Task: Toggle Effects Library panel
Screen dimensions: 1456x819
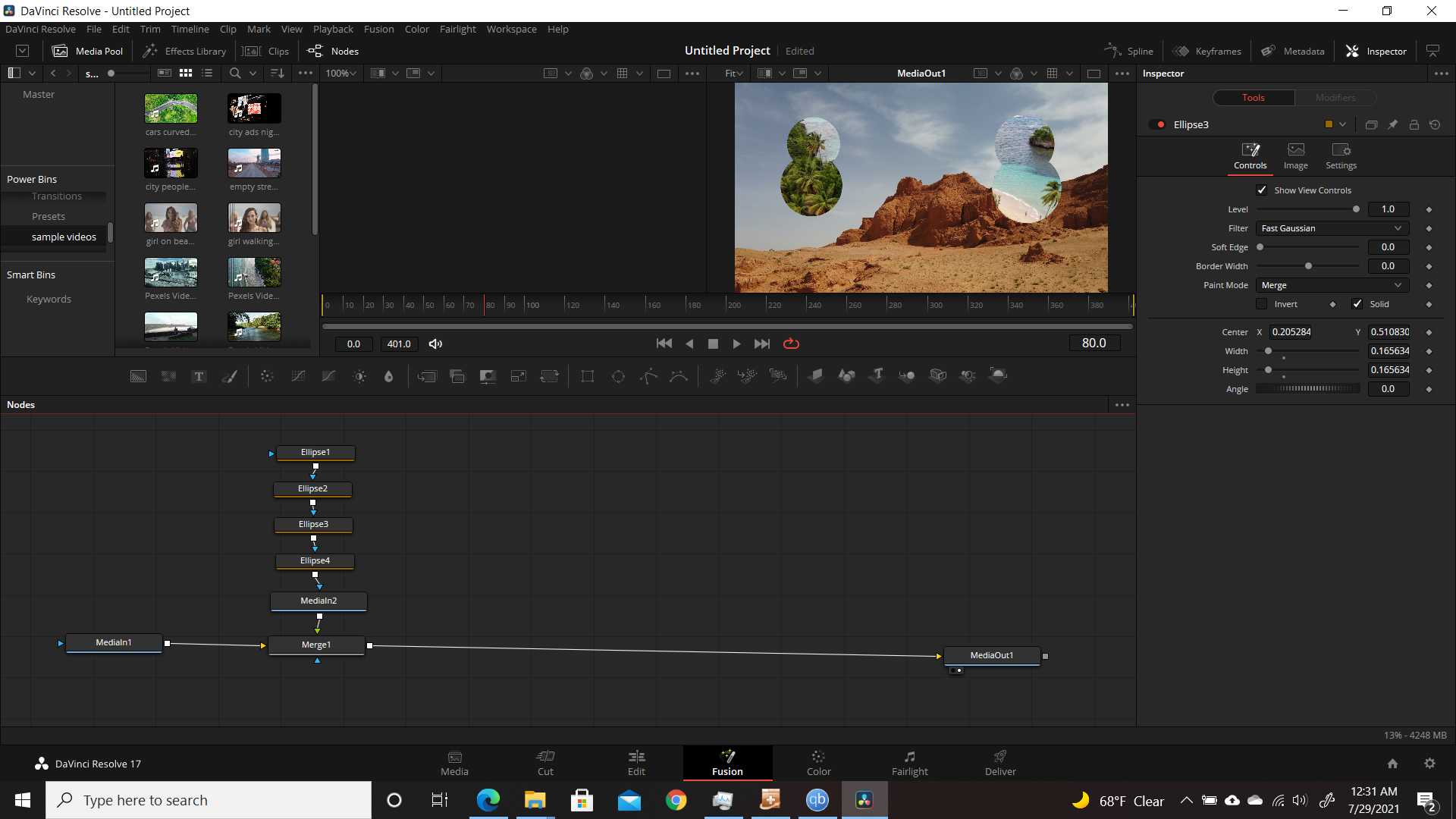Action: tap(185, 51)
